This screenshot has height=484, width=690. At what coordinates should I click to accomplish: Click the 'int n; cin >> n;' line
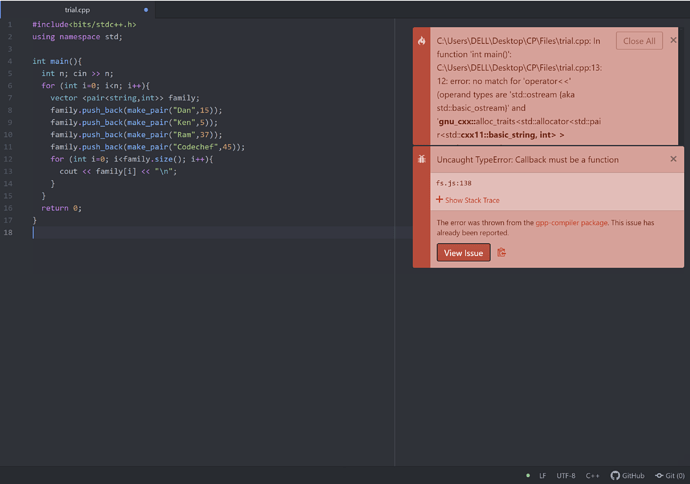77,73
